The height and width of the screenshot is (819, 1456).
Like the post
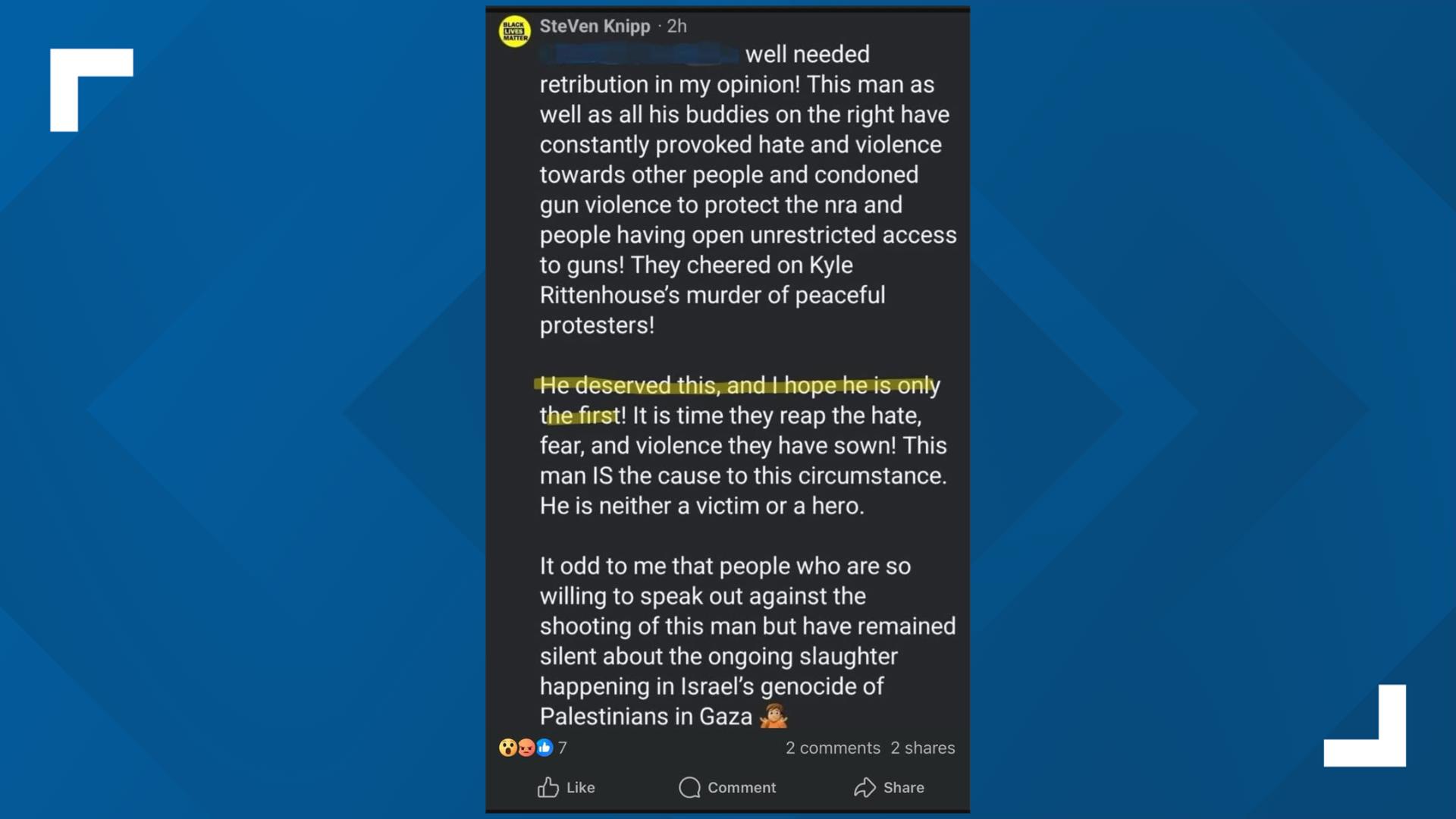click(566, 787)
